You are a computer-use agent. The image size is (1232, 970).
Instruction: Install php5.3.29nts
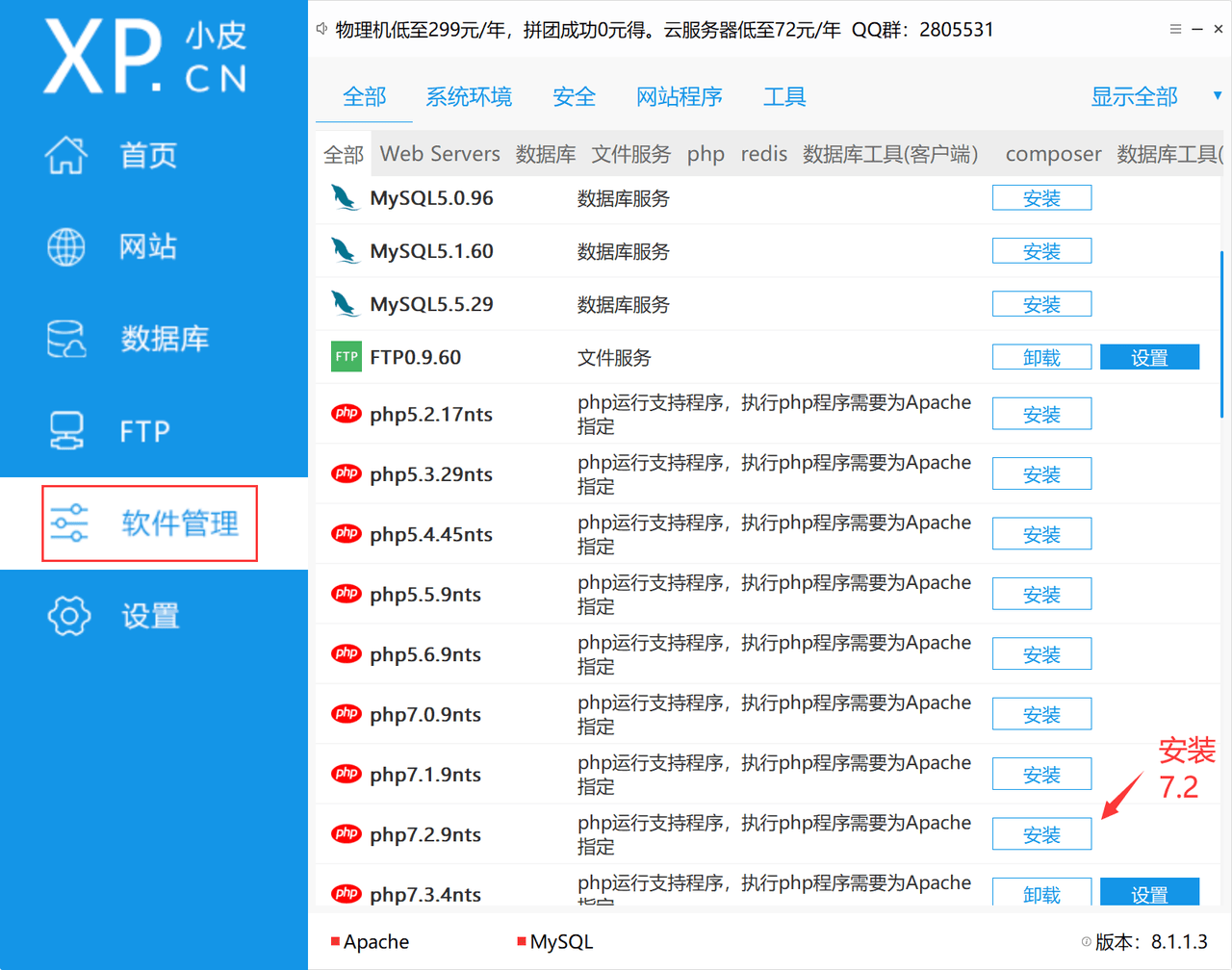point(1041,473)
